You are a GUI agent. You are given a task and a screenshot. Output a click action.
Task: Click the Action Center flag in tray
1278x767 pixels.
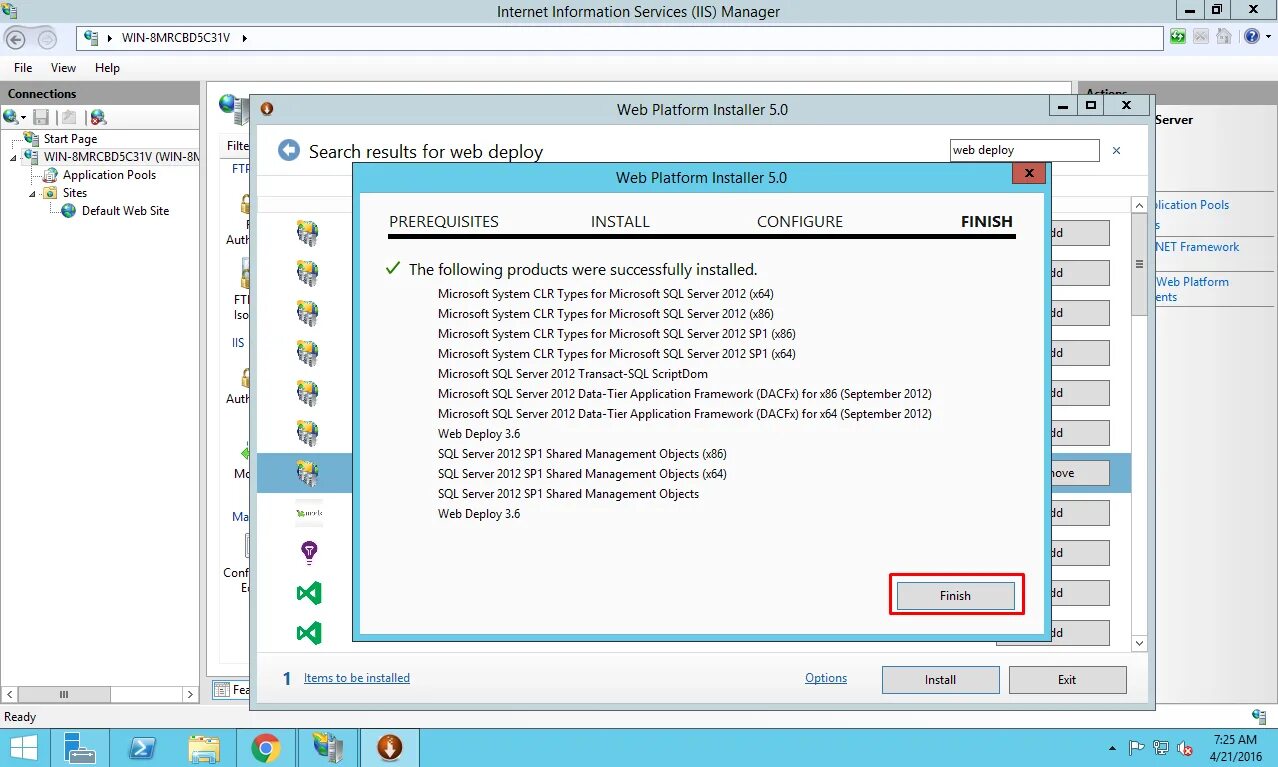pos(1136,747)
